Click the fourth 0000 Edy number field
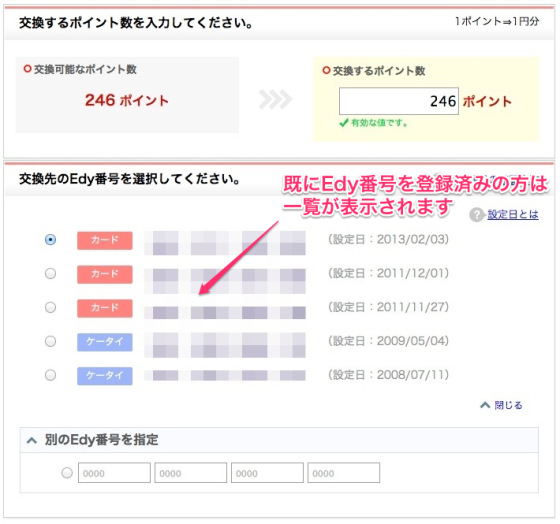The height and width of the screenshot is (524, 560). coord(344,473)
